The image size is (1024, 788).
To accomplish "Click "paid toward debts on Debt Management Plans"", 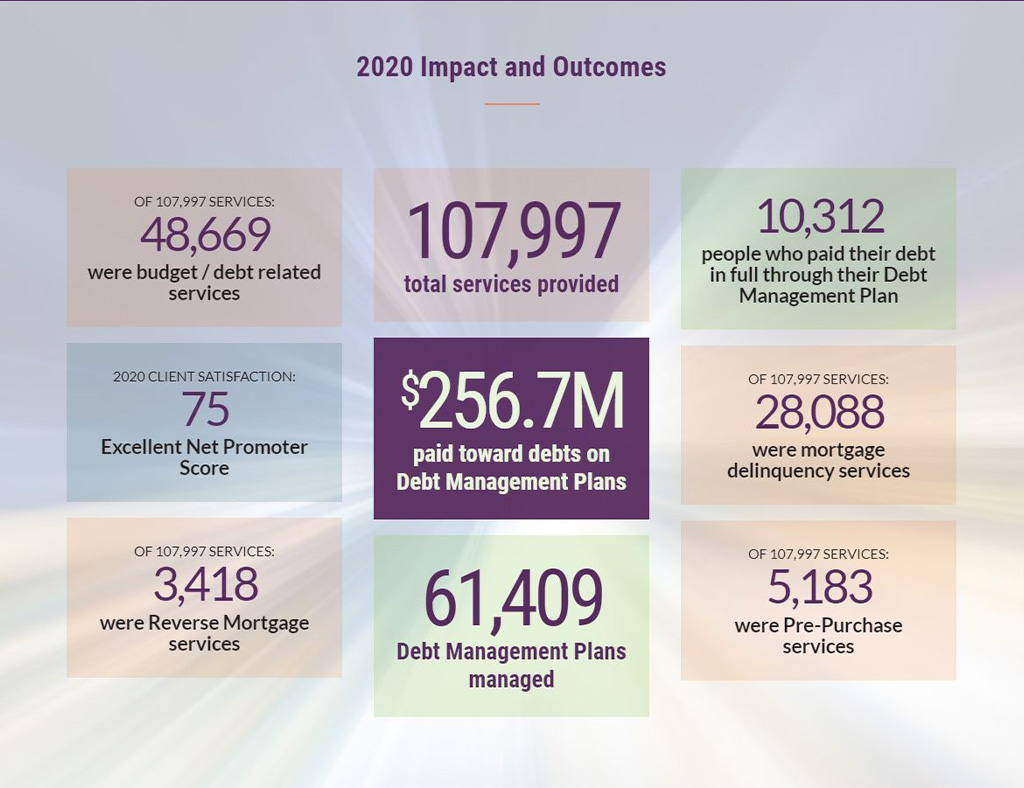I will pos(511,468).
